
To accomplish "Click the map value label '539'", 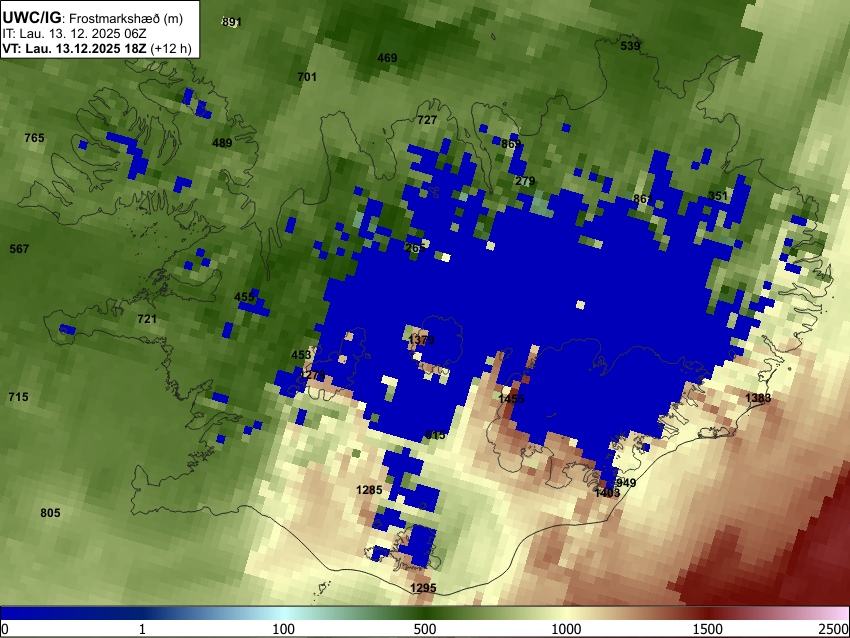I will 630,46.
